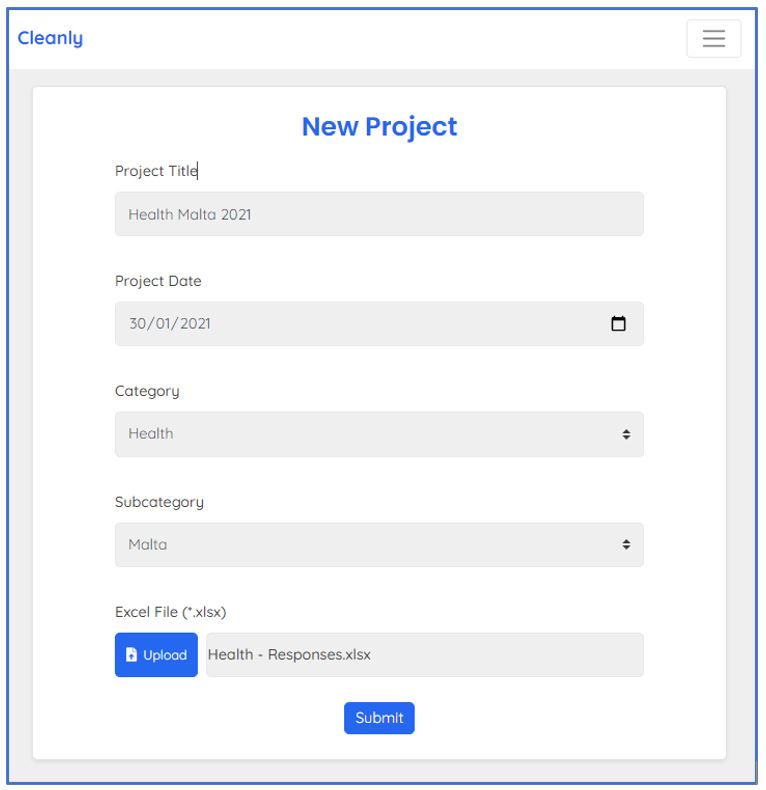Focus the Project Title input field
The image size is (766, 790).
coord(379,214)
